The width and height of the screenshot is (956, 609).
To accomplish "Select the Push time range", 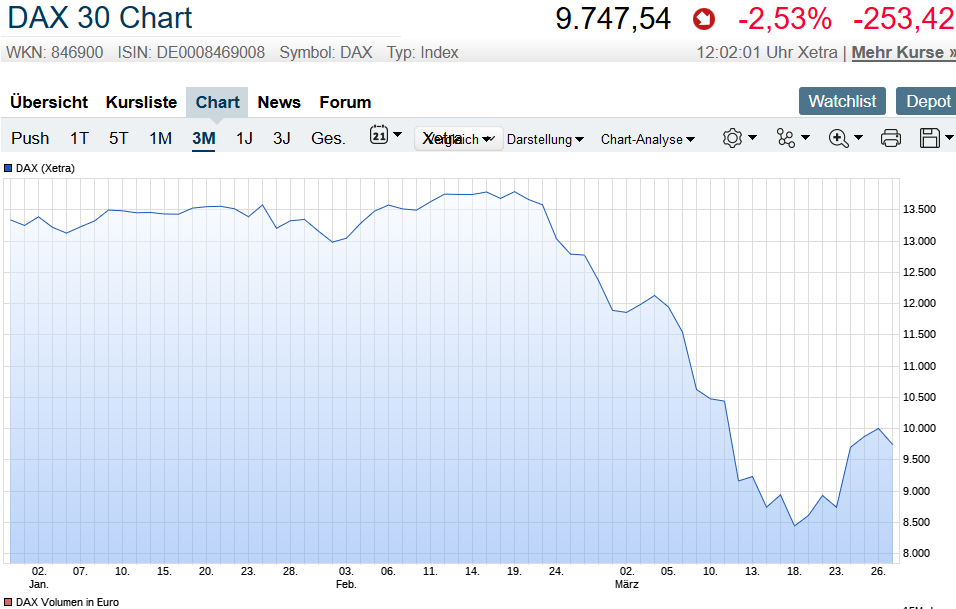I will [x=30, y=138].
